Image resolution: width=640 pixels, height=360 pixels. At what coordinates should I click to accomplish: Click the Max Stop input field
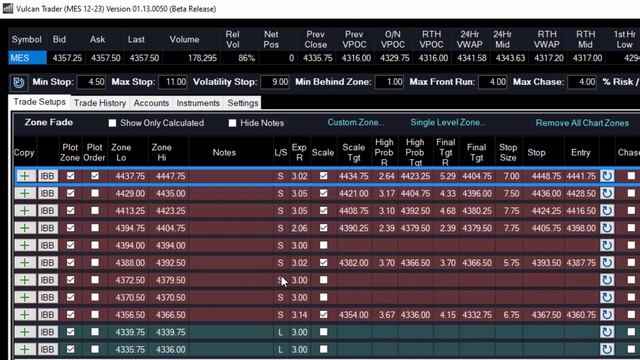[173, 82]
